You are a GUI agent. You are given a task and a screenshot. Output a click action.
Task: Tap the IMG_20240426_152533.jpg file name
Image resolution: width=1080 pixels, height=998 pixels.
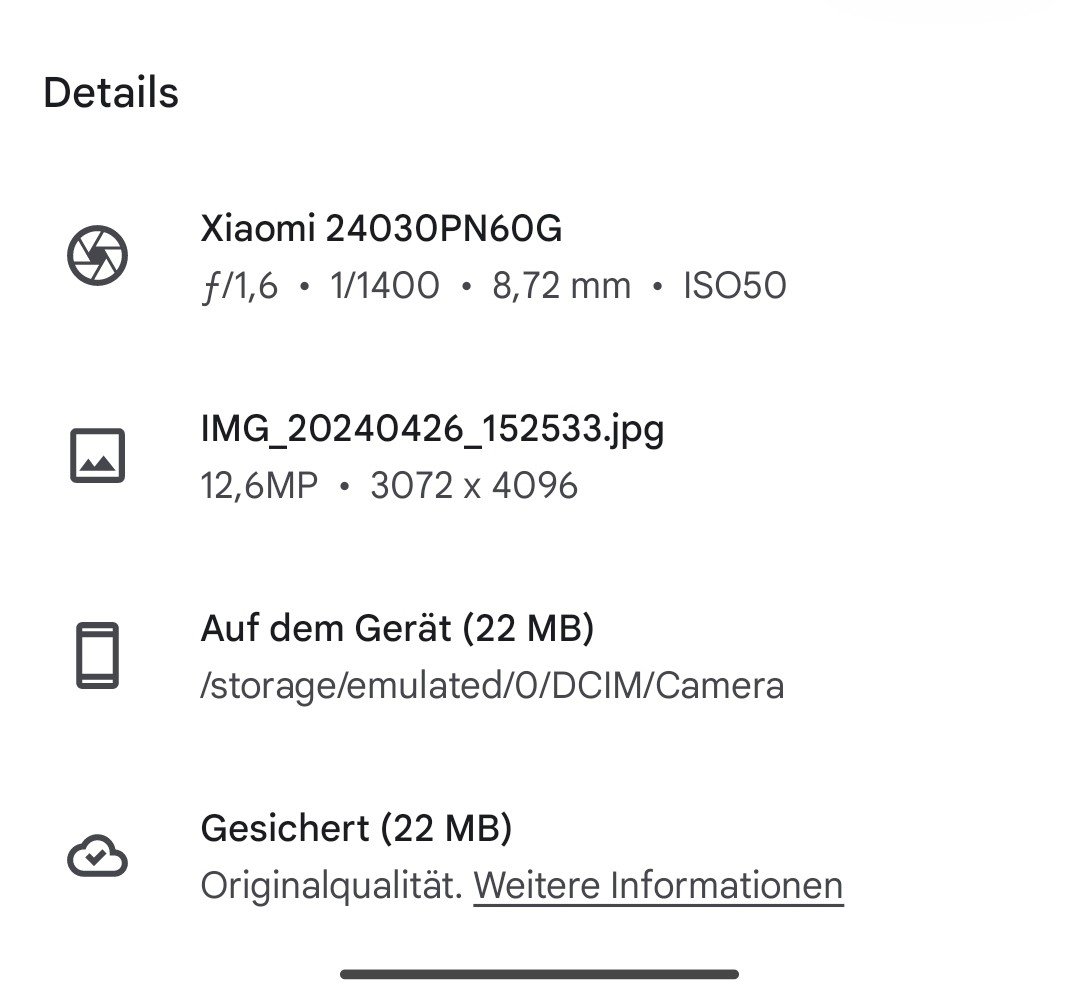click(432, 429)
